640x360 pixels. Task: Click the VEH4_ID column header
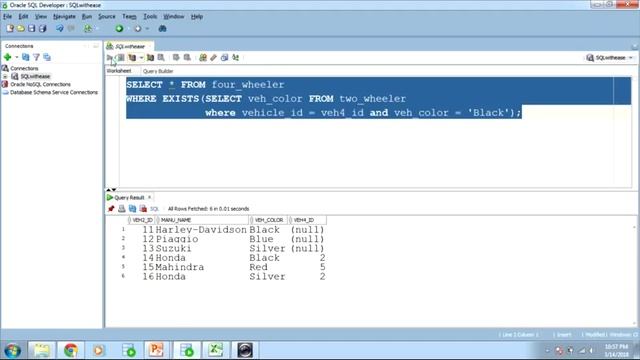coord(307,220)
